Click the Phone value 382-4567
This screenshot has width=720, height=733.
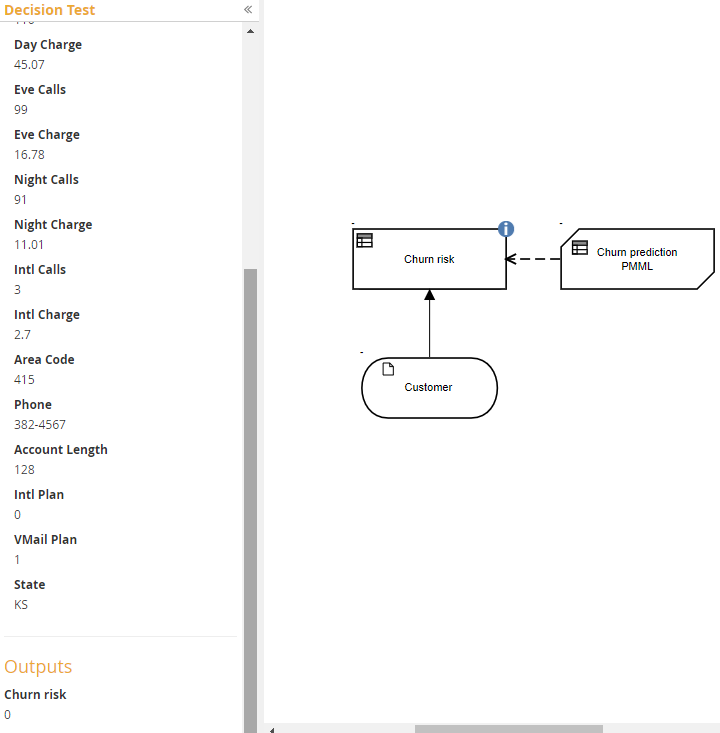click(x=40, y=425)
